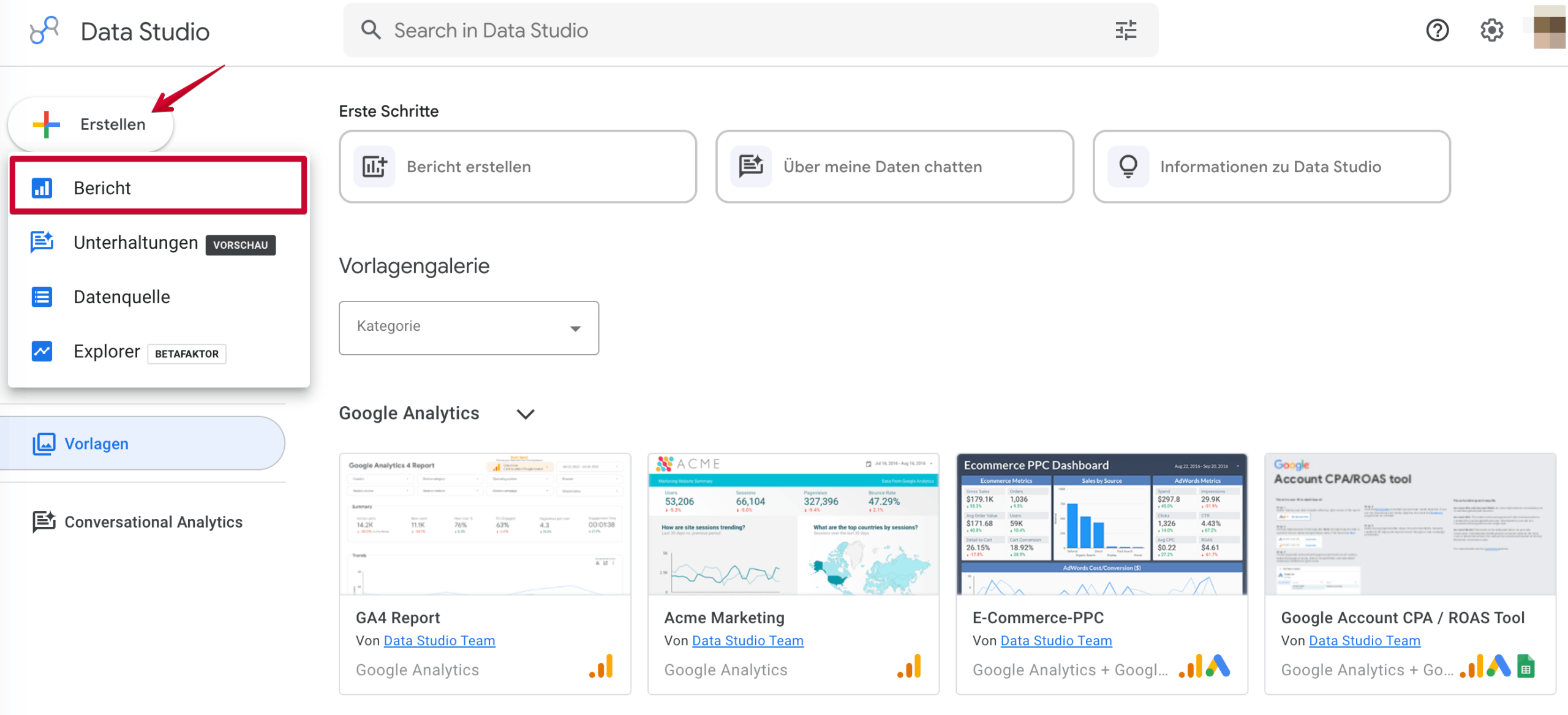Open Conversational Analytics in sidebar
This screenshot has height=715, width=1568.
point(142,522)
